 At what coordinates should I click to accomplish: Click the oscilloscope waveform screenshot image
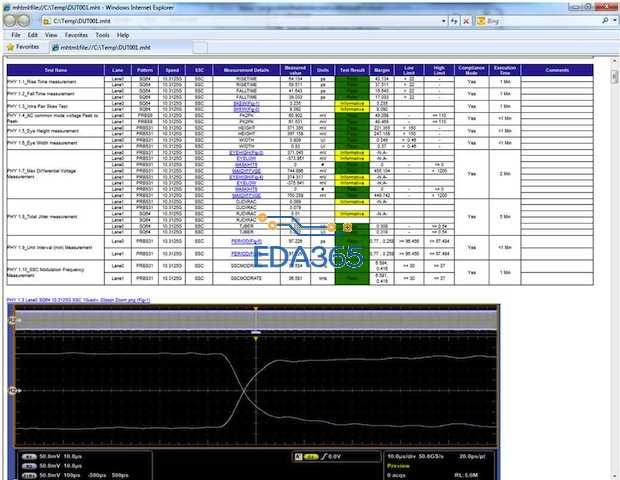pyautogui.click(x=256, y=391)
